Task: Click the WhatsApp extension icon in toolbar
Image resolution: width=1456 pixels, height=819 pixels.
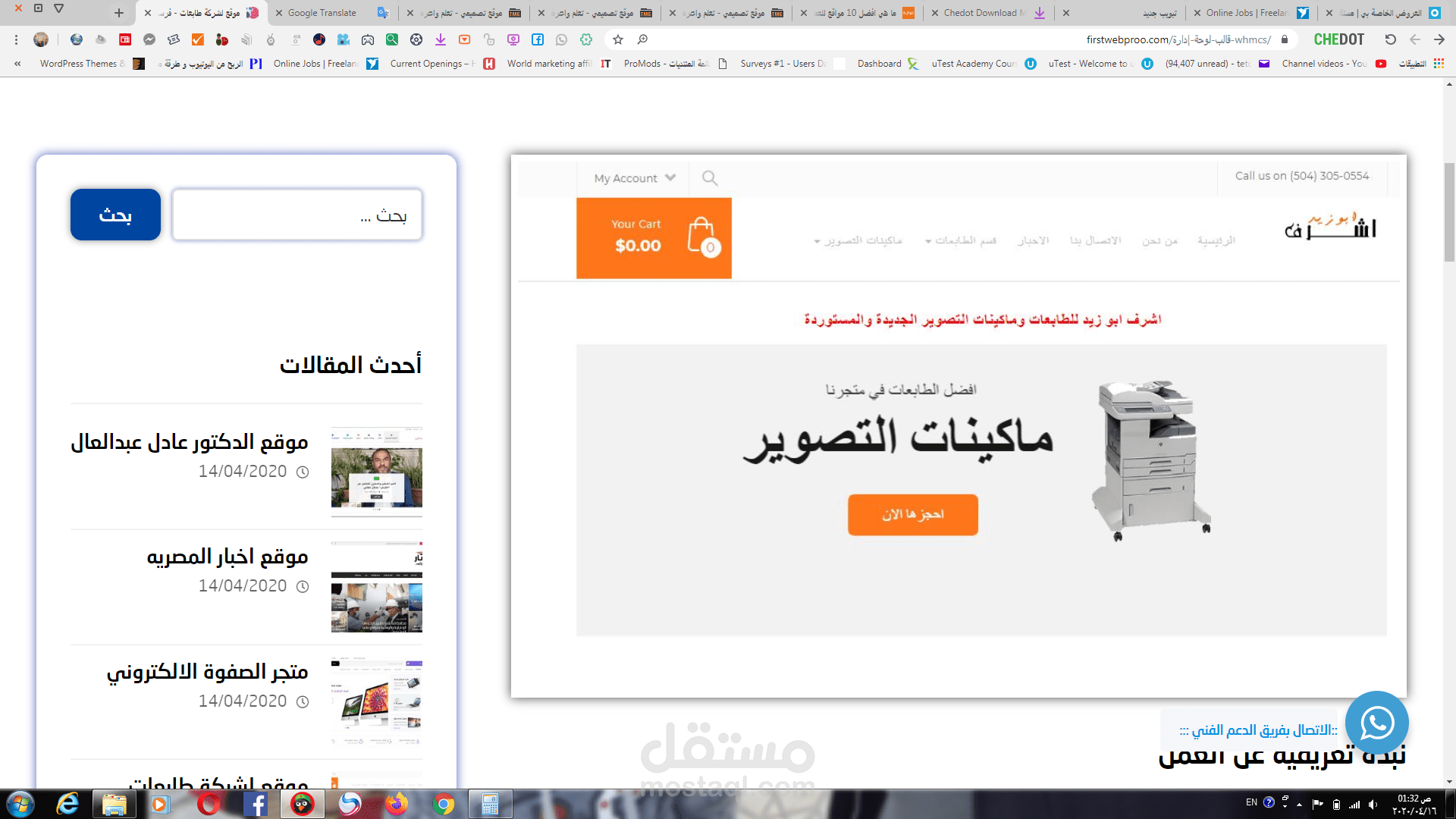Action: [562, 39]
